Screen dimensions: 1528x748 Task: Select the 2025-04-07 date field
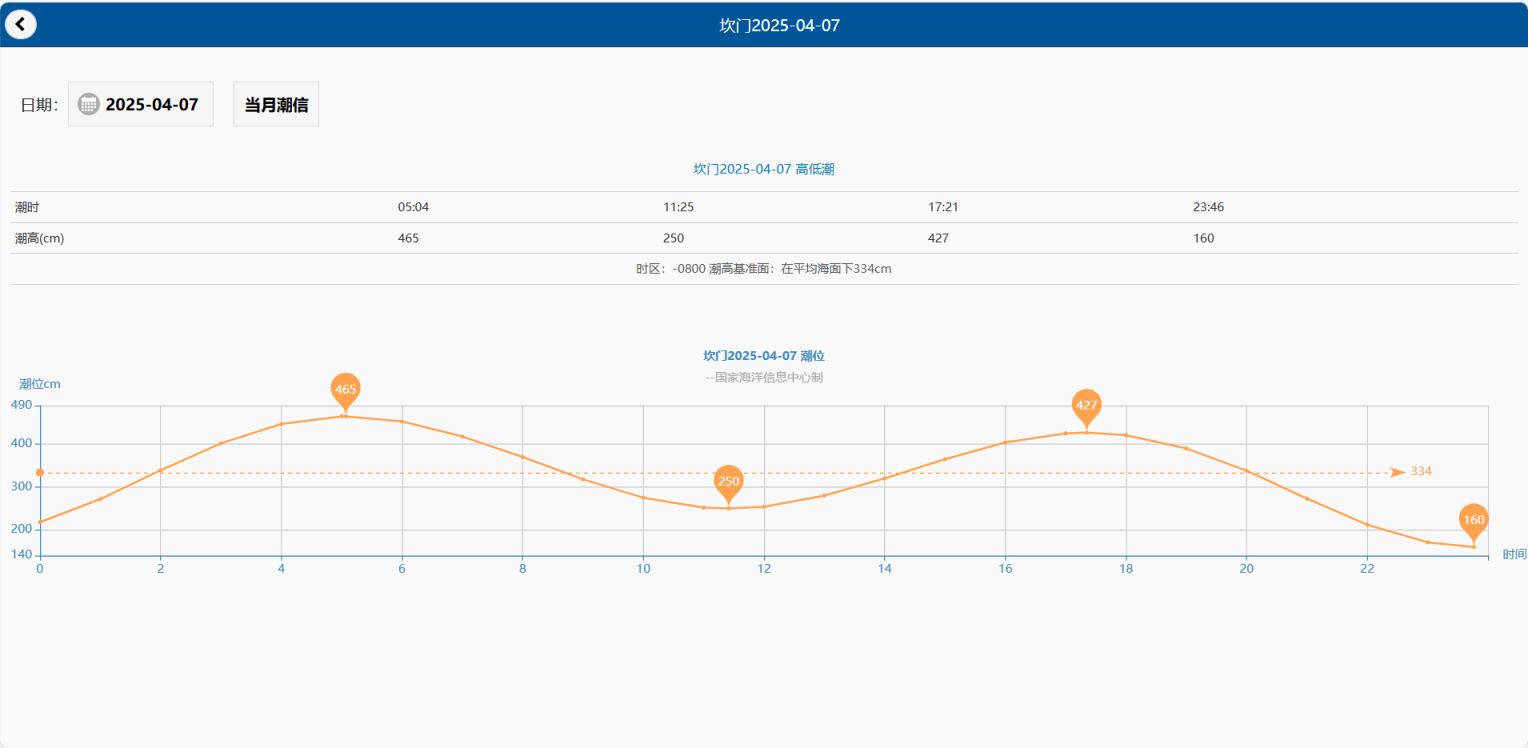coord(152,104)
